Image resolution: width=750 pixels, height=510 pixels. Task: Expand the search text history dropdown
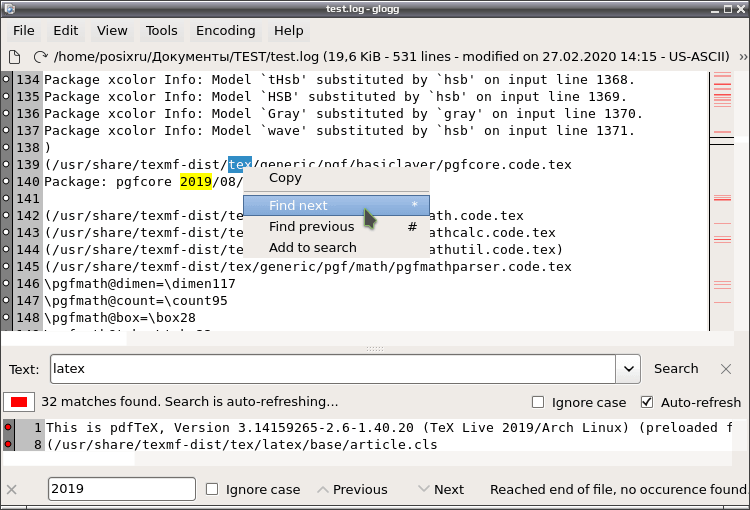click(629, 369)
